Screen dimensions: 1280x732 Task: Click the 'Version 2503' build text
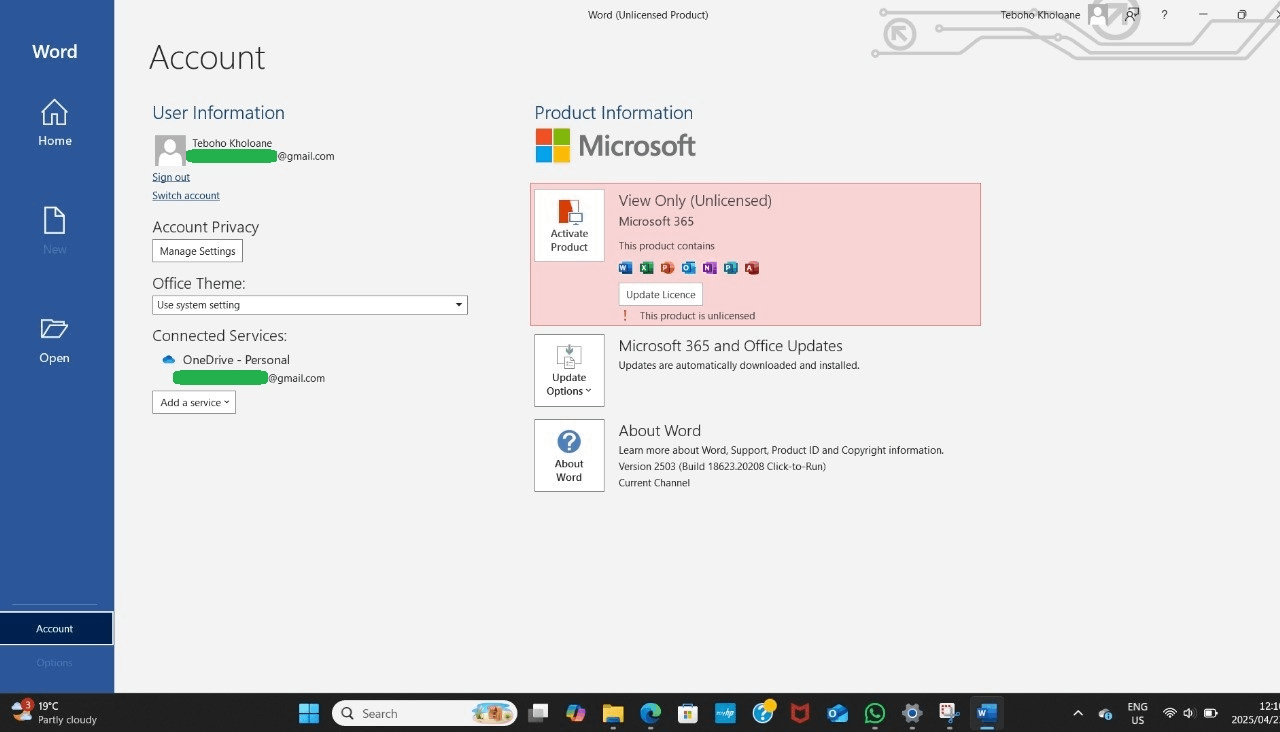722,466
